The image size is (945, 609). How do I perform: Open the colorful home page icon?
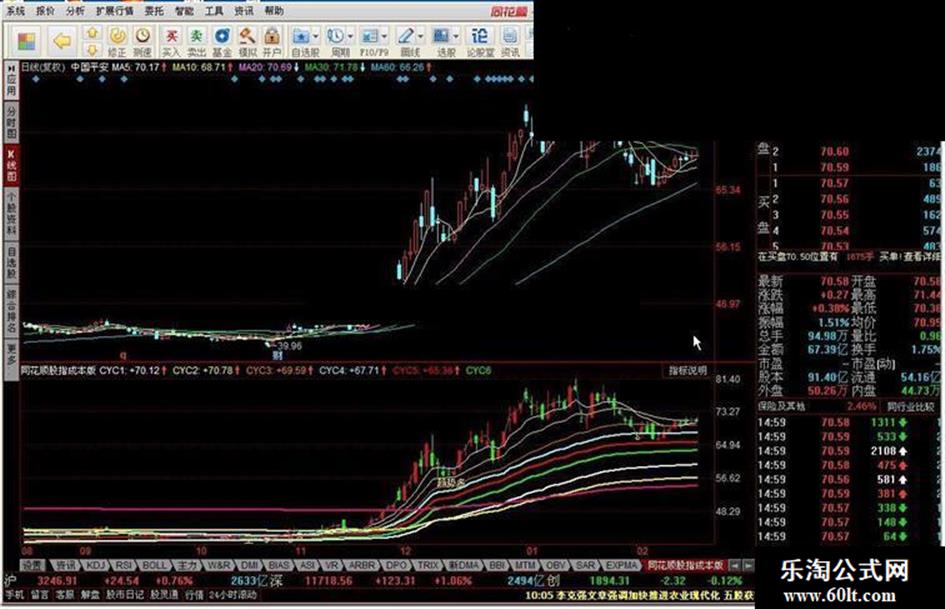(26, 41)
